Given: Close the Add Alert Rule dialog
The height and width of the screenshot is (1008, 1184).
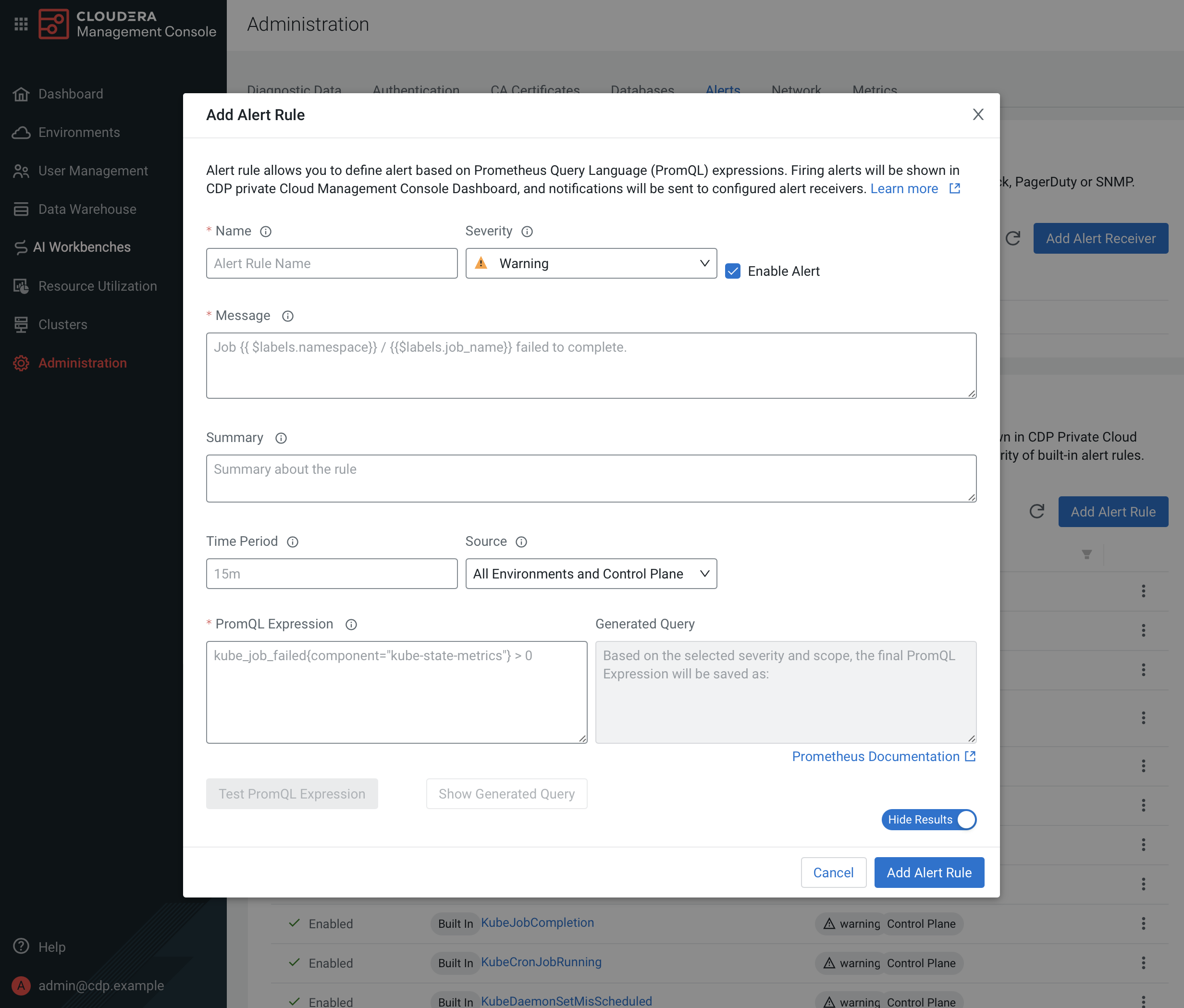Looking at the screenshot, I should [978, 115].
